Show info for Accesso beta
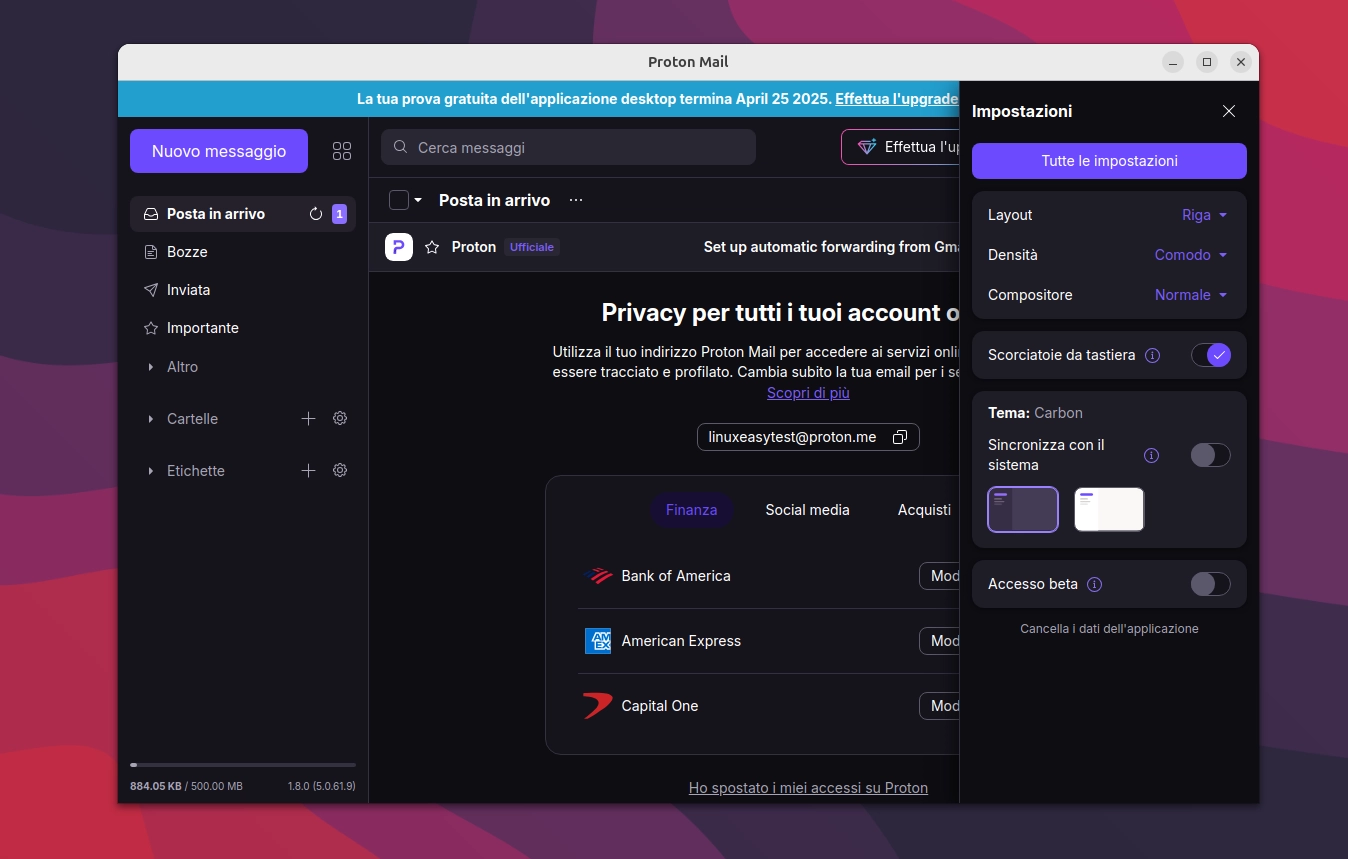 pyautogui.click(x=1094, y=584)
